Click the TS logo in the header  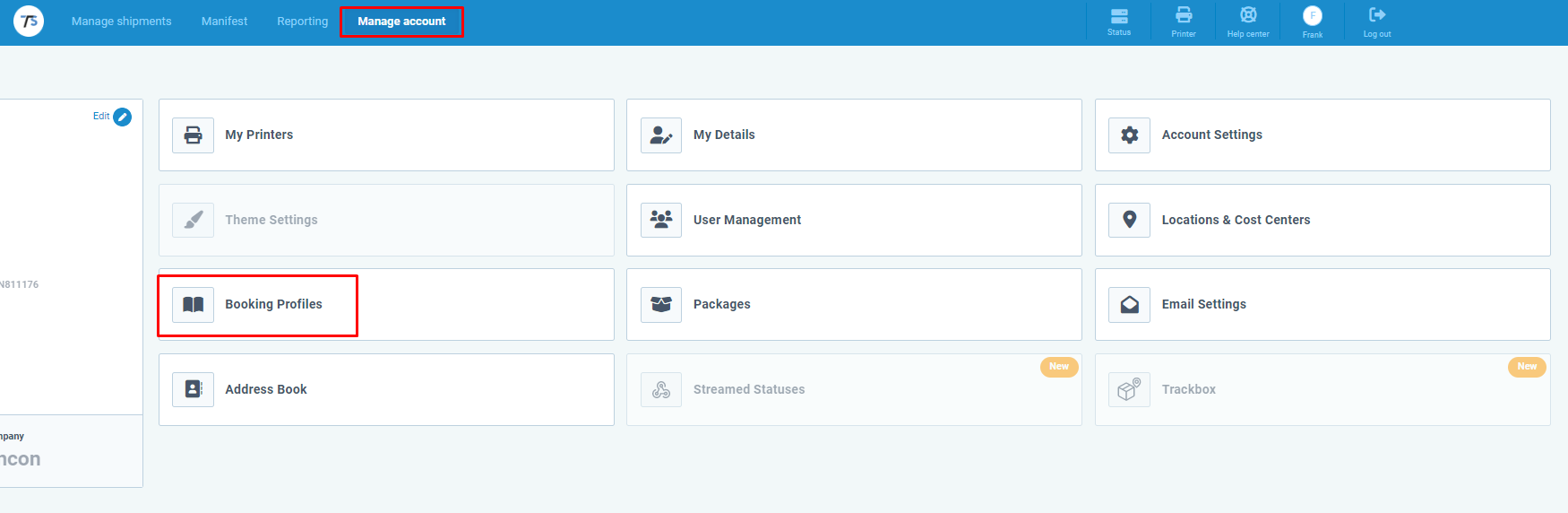(x=29, y=22)
